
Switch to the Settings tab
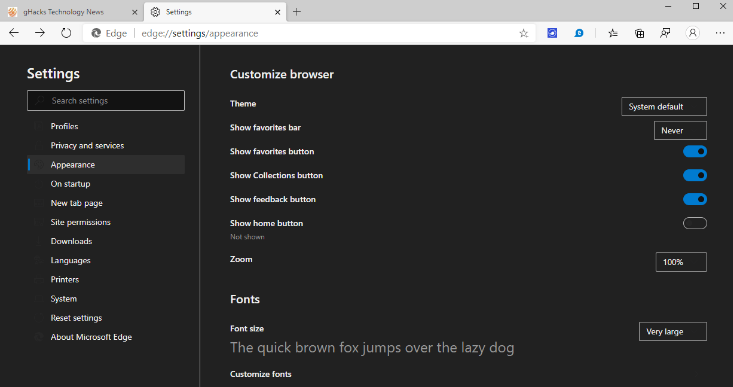coord(216,12)
